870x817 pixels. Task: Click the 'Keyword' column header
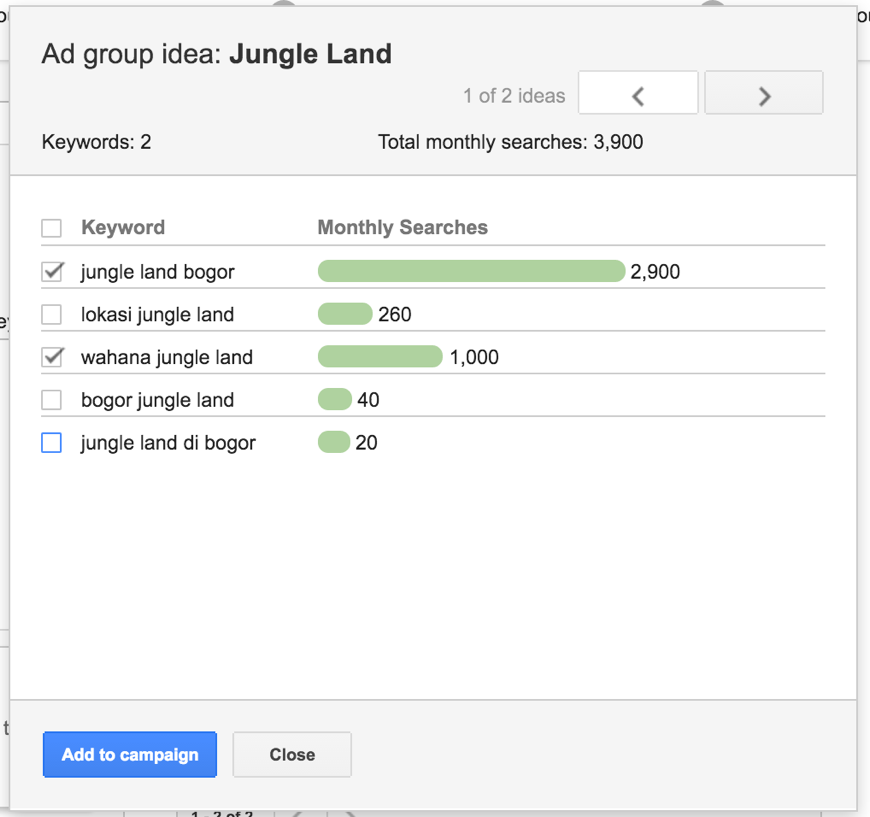coord(122,227)
